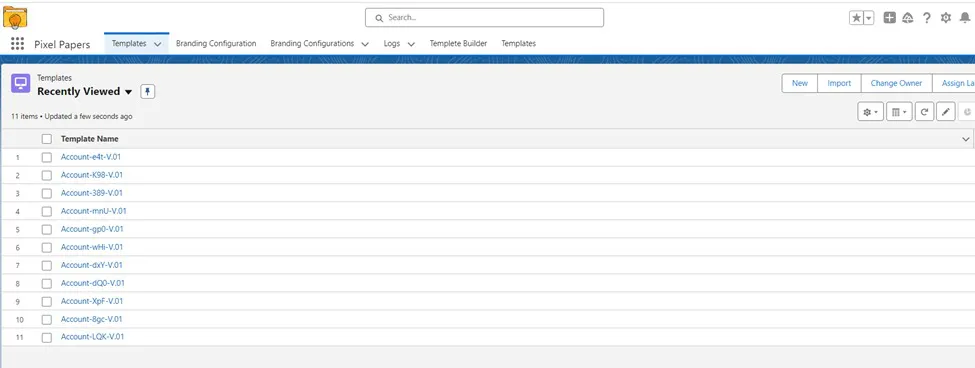Check the box for Account-gp0-V.01
Viewport: 975px width, 368px height.
[x=47, y=229]
